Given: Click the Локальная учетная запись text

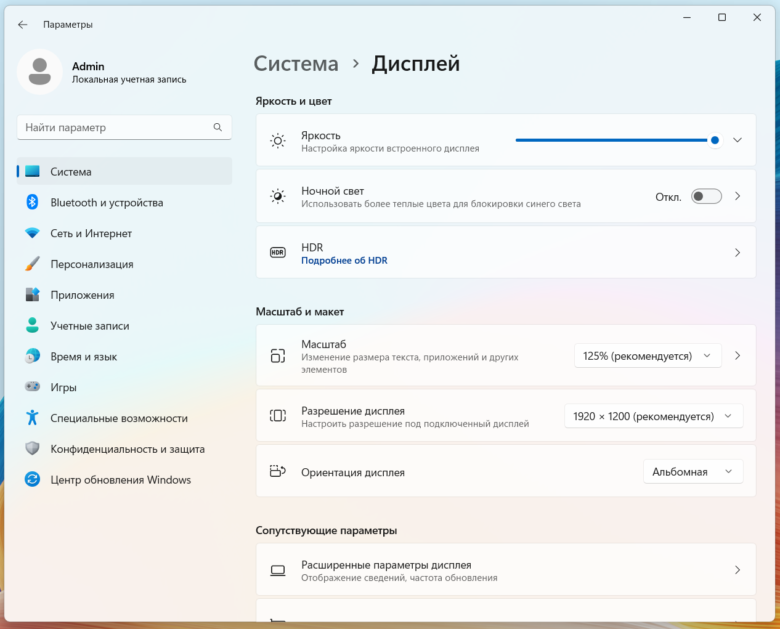Looking at the screenshot, I should [129, 80].
